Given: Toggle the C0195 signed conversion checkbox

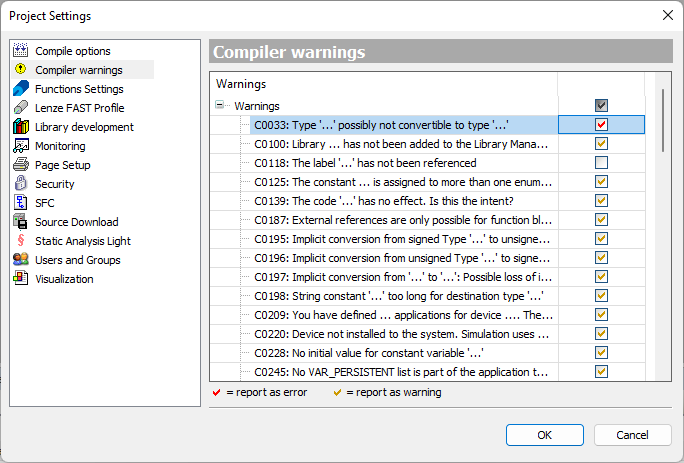Looking at the screenshot, I should point(601,238).
